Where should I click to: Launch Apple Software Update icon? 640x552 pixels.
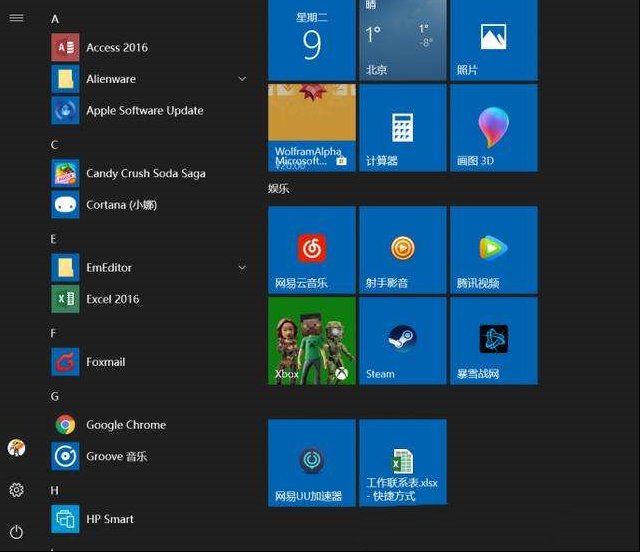pos(65,110)
